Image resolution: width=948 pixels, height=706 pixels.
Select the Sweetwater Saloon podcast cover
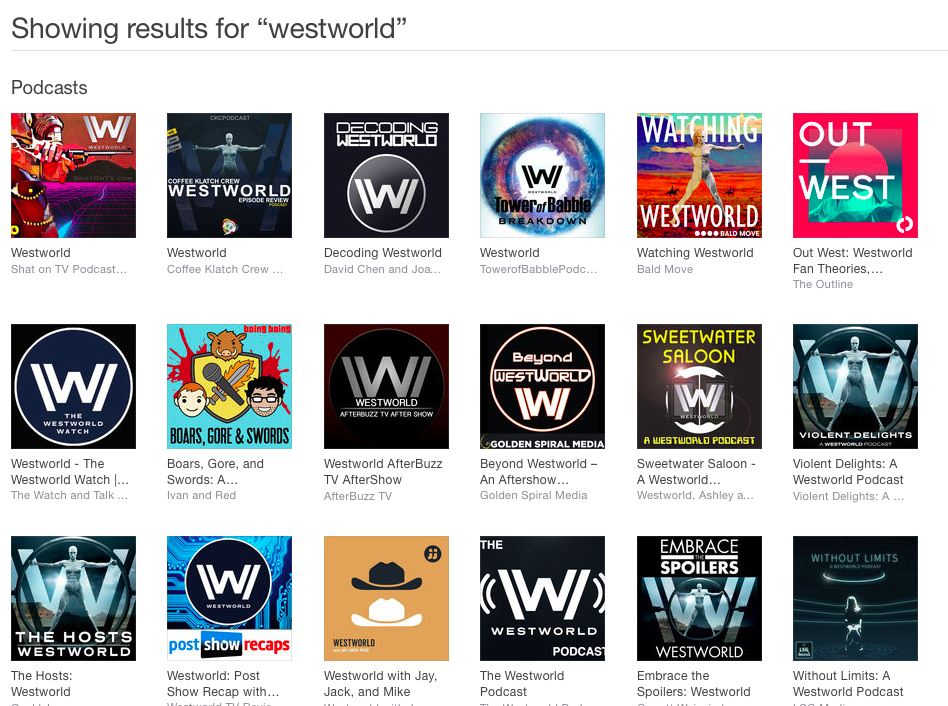(700, 387)
